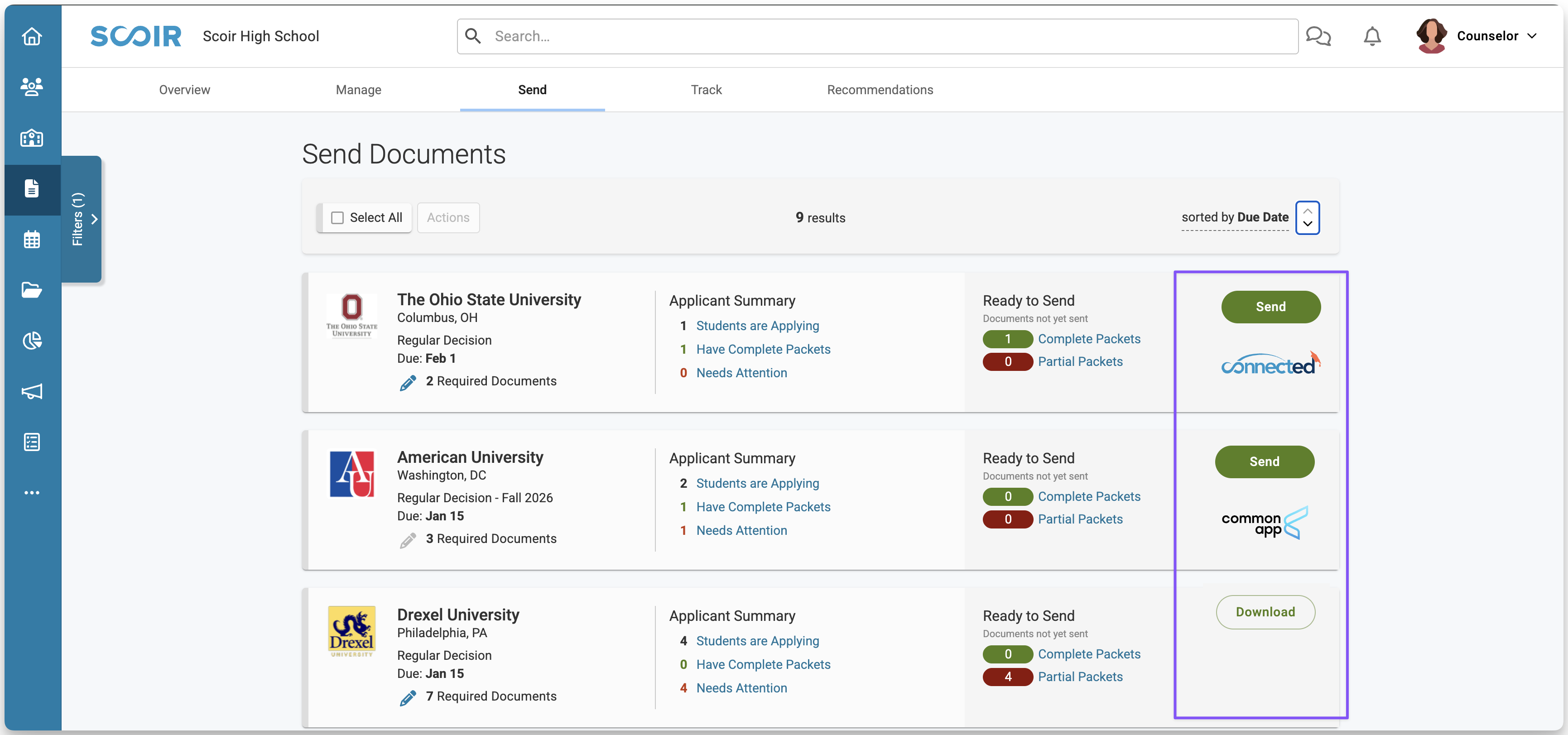Open the megaphone announcements icon

click(x=32, y=391)
